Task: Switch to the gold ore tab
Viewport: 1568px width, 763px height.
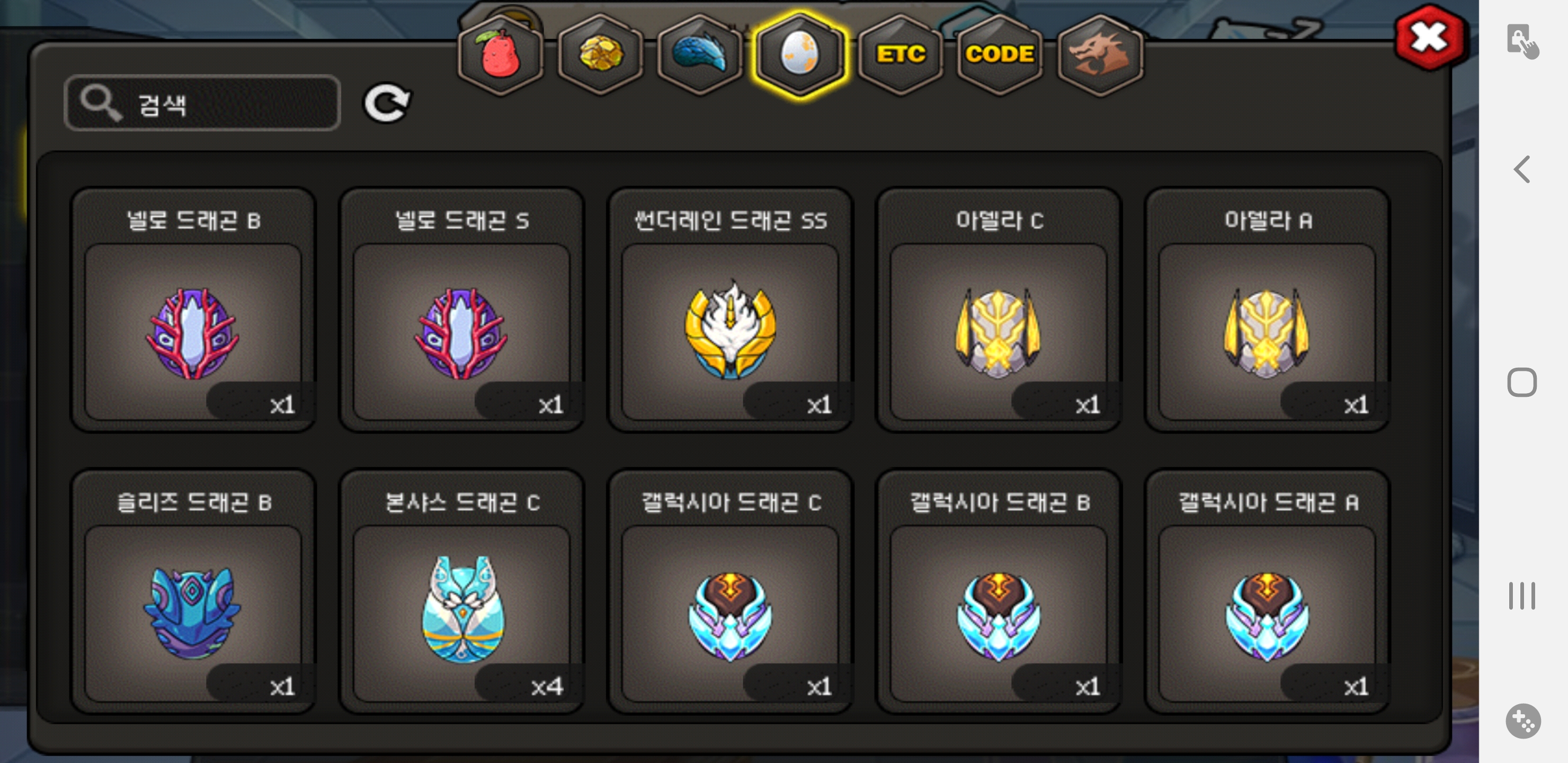Action: pos(600,55)
